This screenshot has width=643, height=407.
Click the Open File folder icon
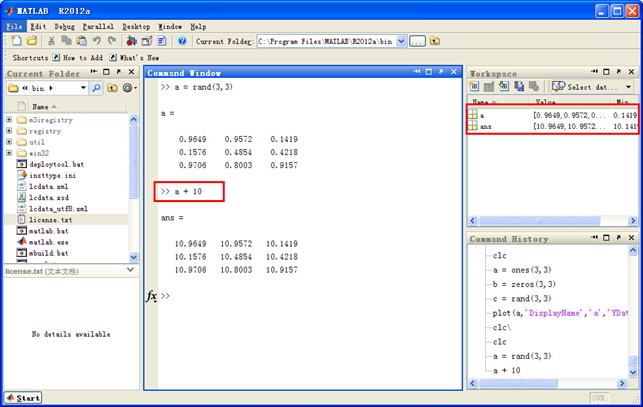(x=32, y=41)
